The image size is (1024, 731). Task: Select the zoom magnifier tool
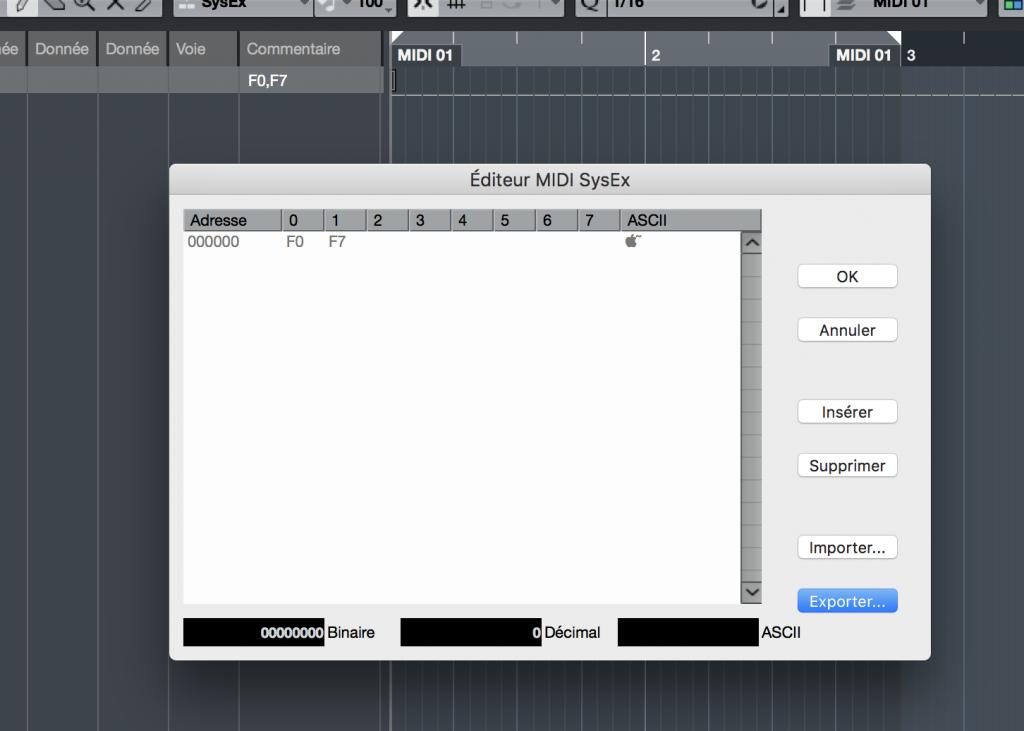point(83,4)
